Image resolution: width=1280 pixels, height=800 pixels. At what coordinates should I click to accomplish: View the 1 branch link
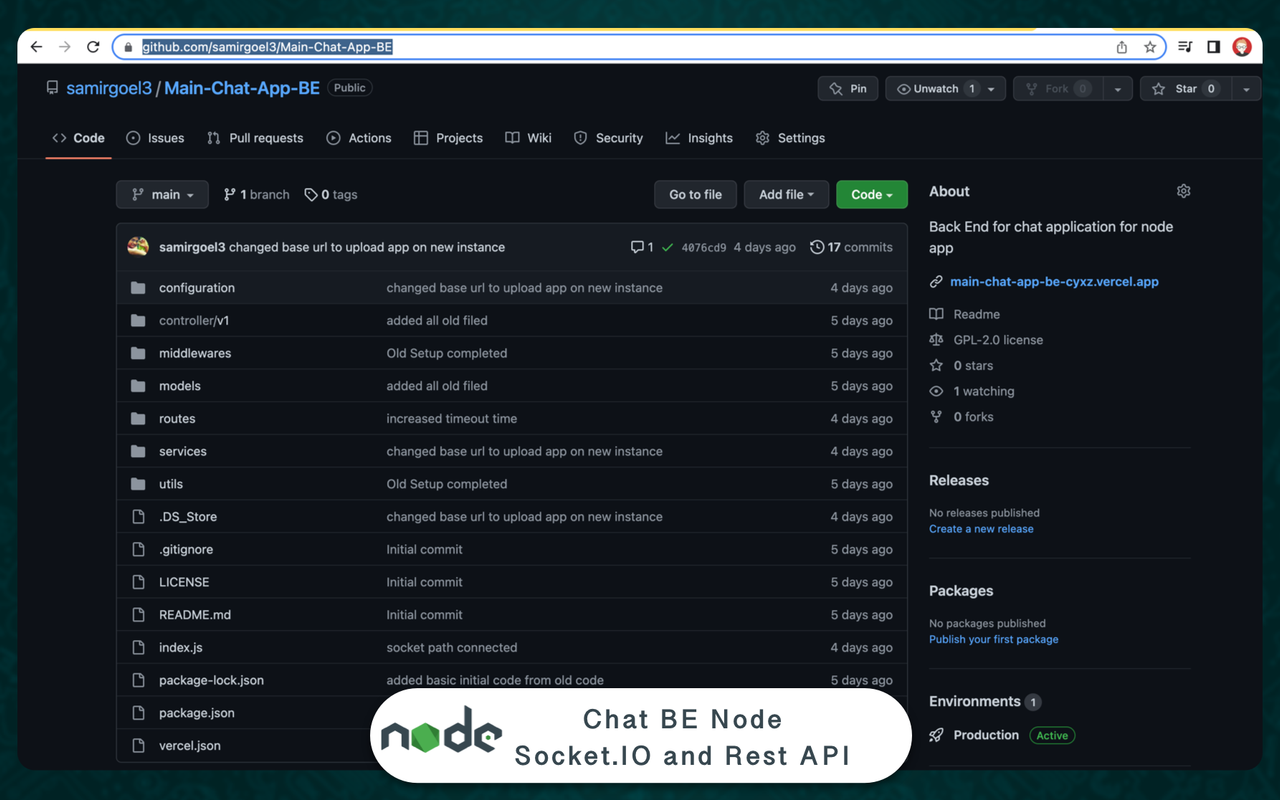tap(256, 195)
